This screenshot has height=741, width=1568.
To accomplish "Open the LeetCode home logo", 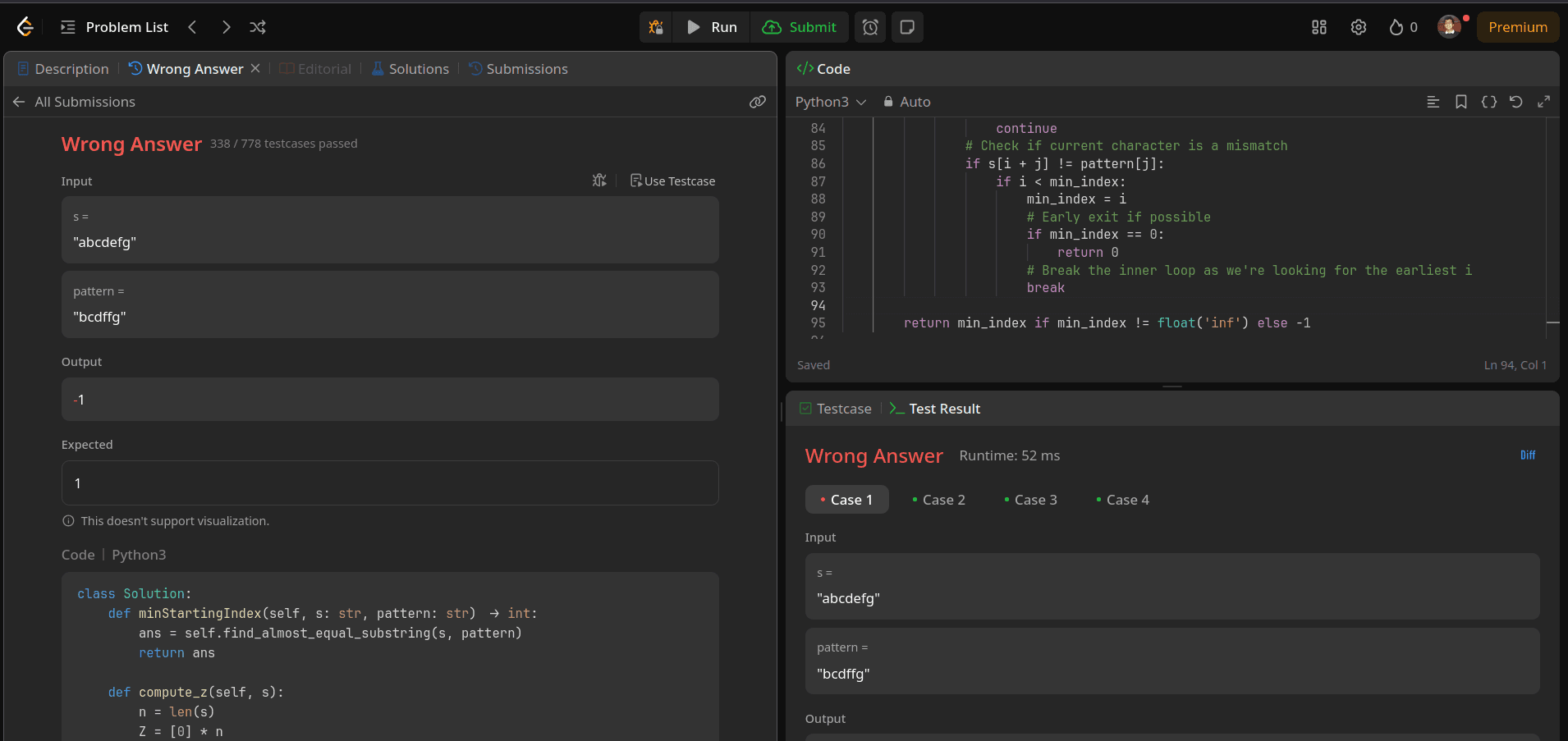I will pyautogui.click(x=25, y=27).
